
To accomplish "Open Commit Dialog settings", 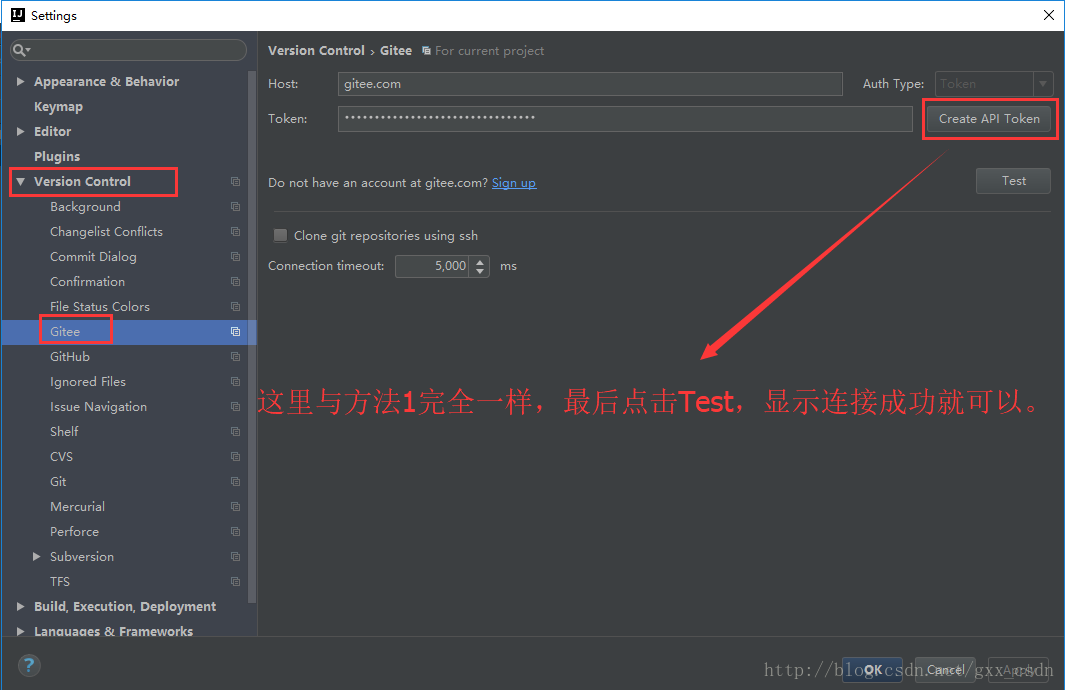I will click(93, 257).
